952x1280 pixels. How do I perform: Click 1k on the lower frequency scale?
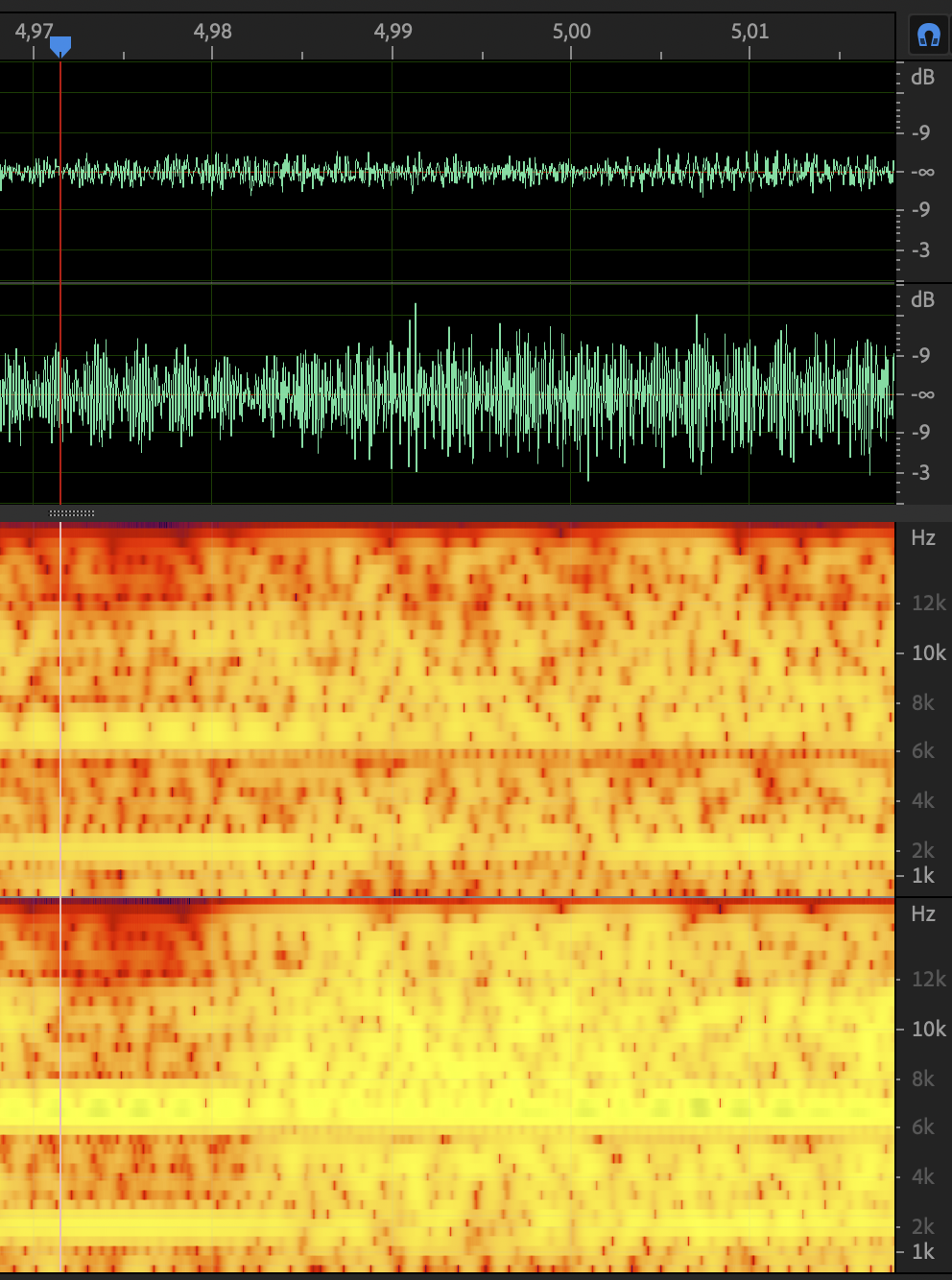[922, 1252]
